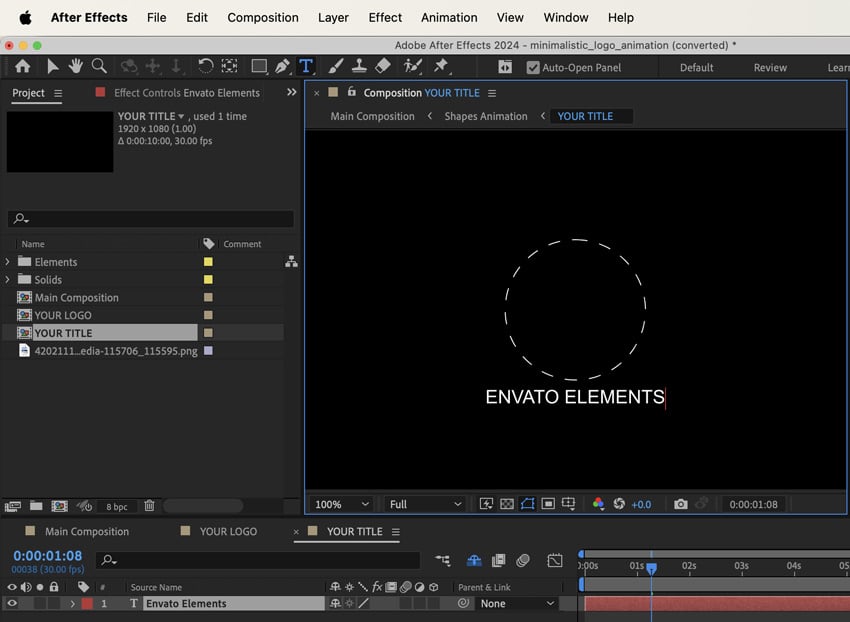Image resolution: width=850 pixels, height=622 pixels.
Task: Expand hidden panels with double chevron
Action: pos(292,92)
